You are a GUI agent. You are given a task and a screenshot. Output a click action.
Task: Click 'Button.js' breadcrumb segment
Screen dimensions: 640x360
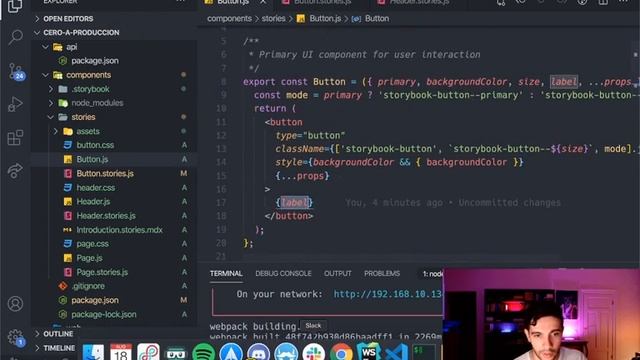point(325,19)
